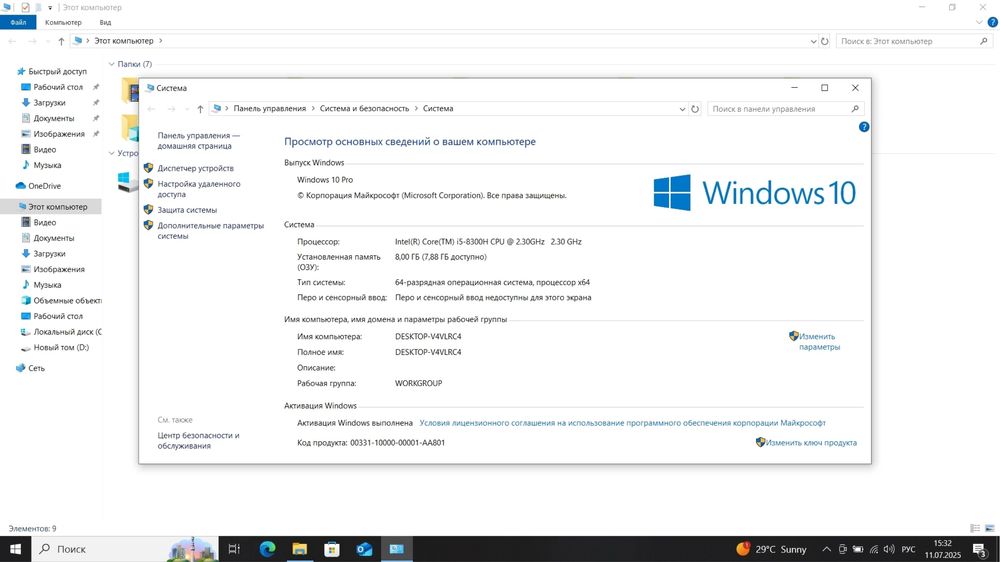Open Вид ribbon tab in Explorer

(x=105, y=22)
